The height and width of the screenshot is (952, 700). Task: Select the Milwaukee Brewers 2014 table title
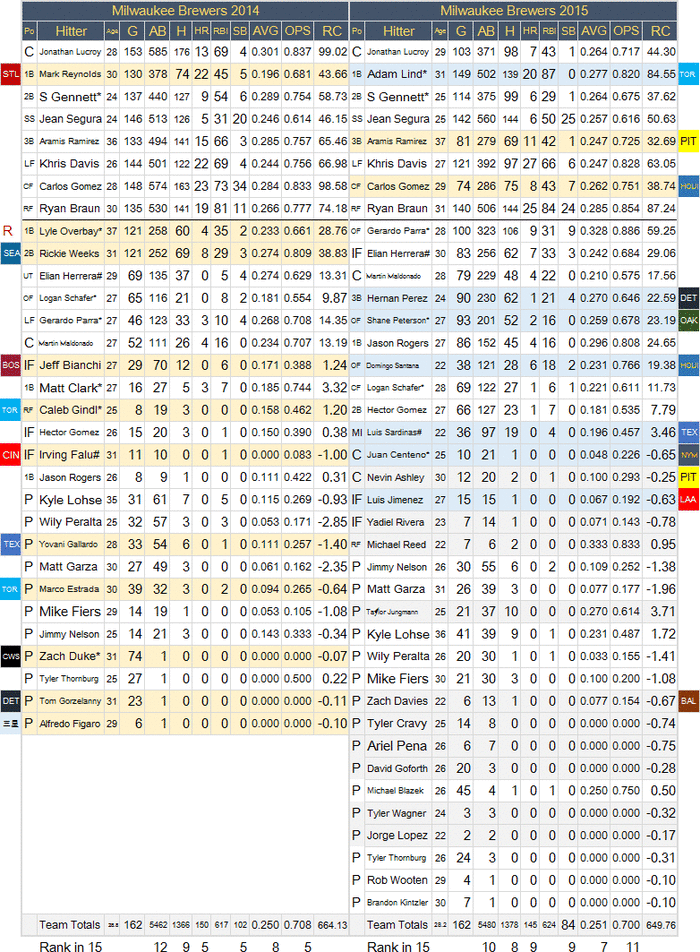click(185, 11)
